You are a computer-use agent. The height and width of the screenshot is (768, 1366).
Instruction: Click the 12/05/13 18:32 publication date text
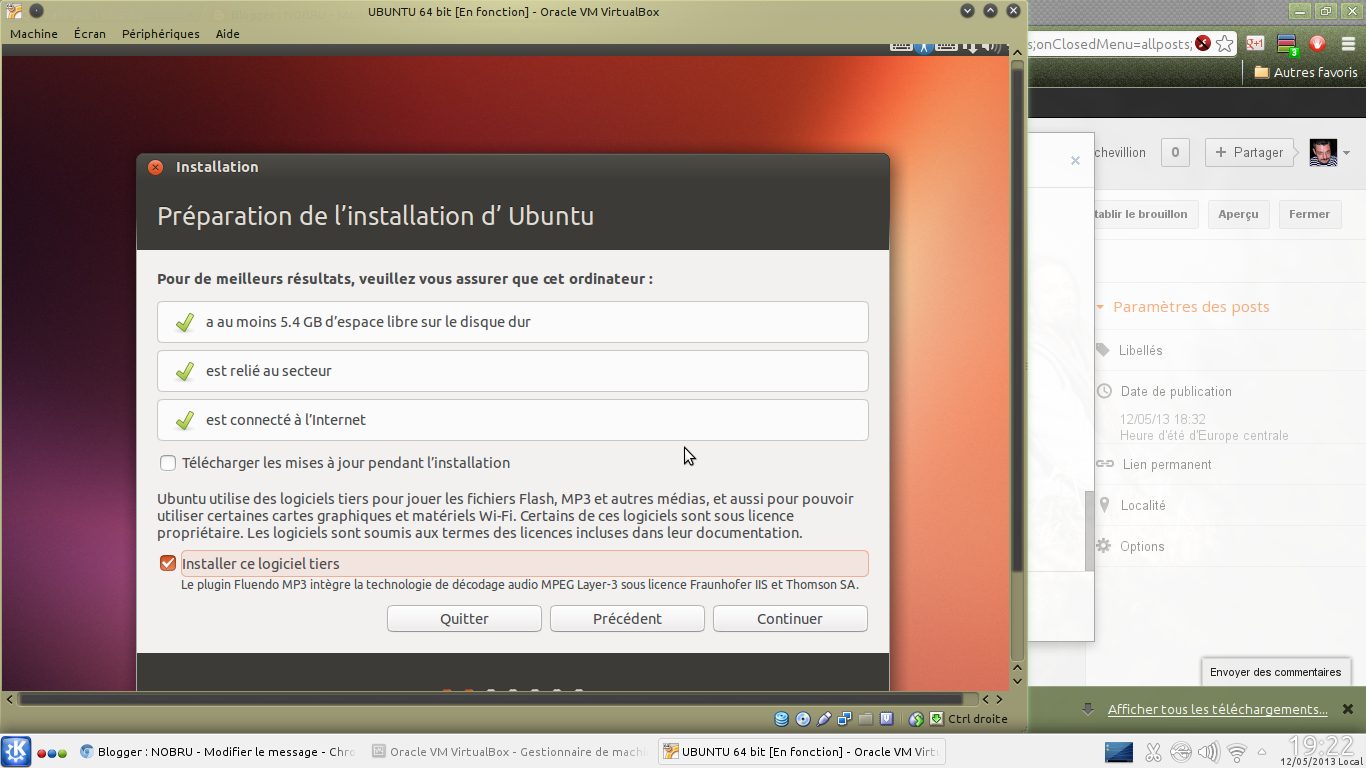pyautogui.click(x=1163, y=420)
